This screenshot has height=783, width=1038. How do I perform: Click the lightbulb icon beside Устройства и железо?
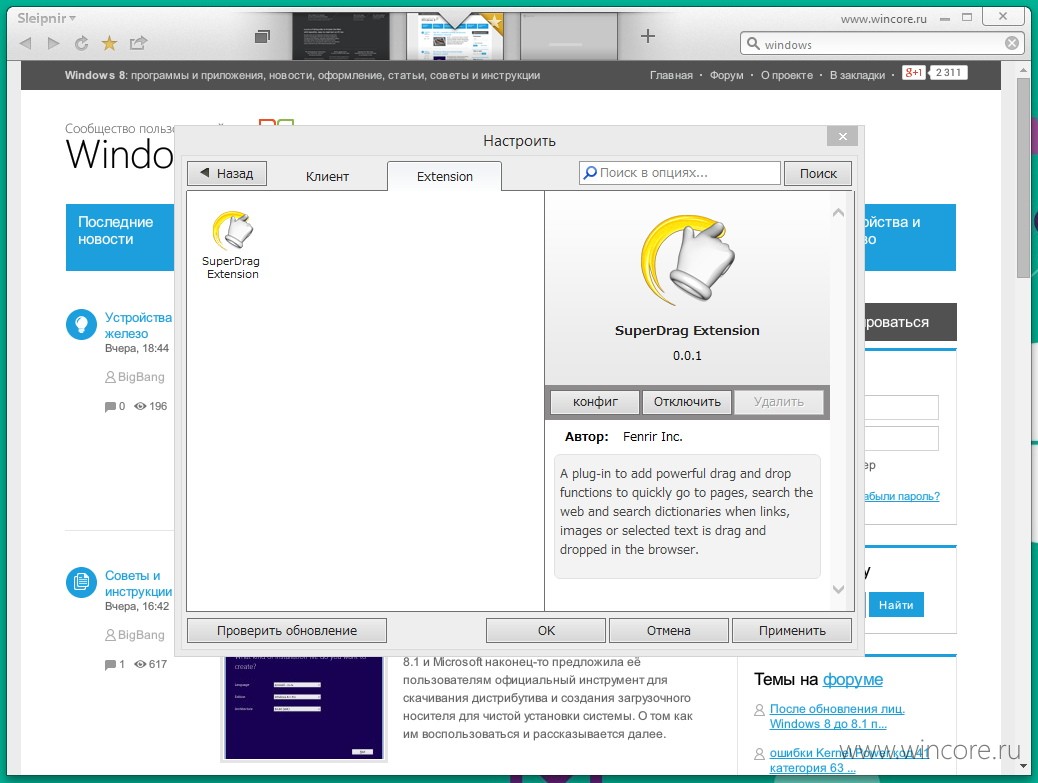pos(81,324)
